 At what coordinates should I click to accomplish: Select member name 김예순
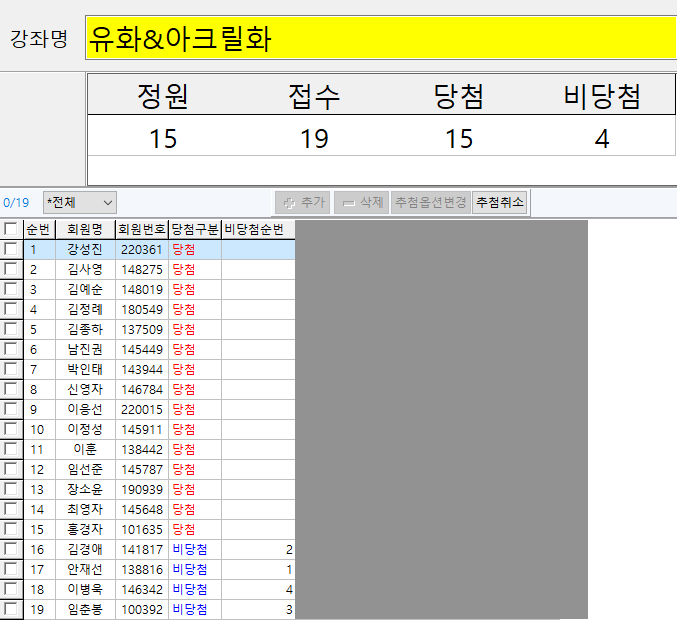85,289
